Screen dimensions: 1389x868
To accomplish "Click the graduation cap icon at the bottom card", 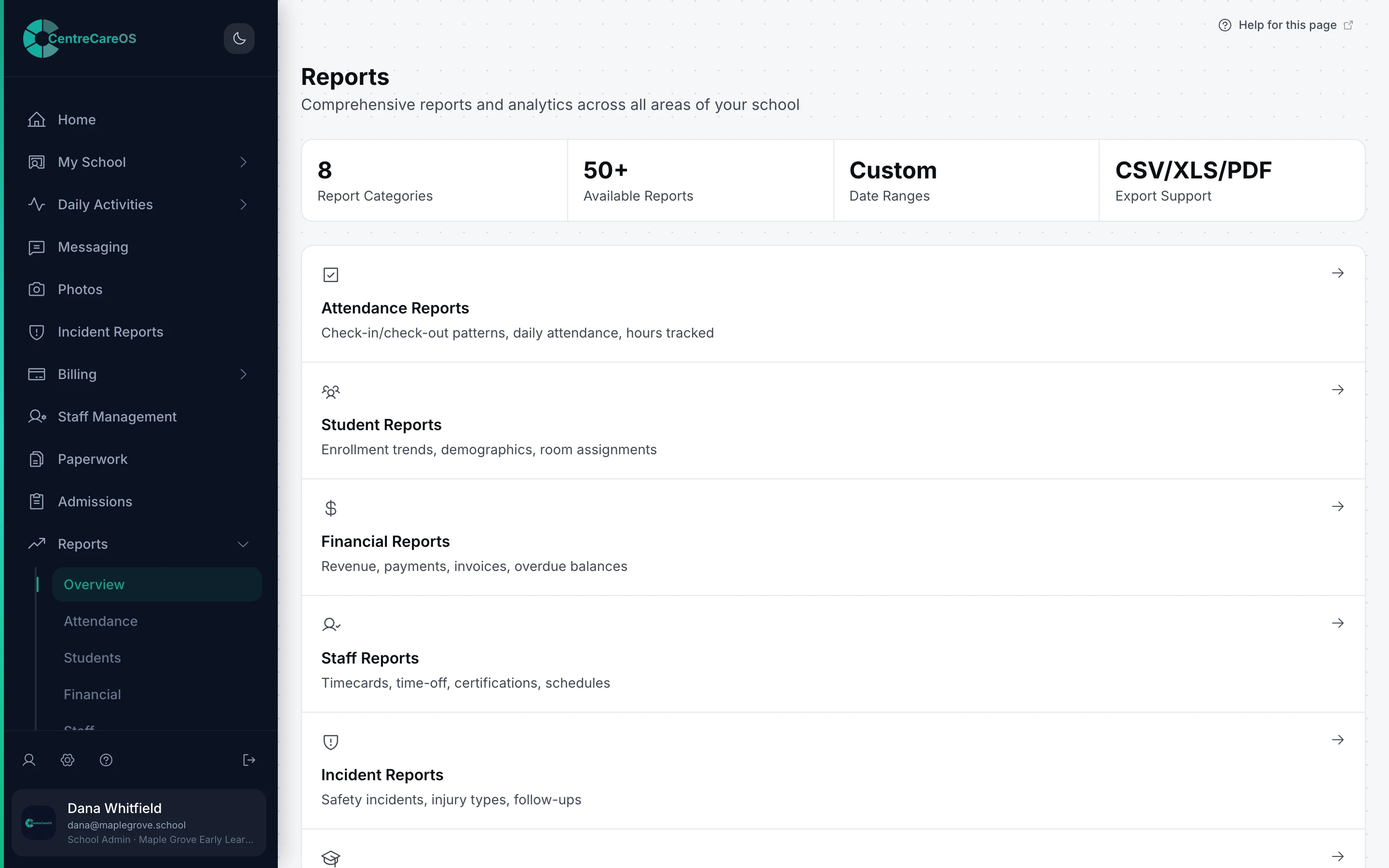I will pyautogui.click(x=330, y=858).
